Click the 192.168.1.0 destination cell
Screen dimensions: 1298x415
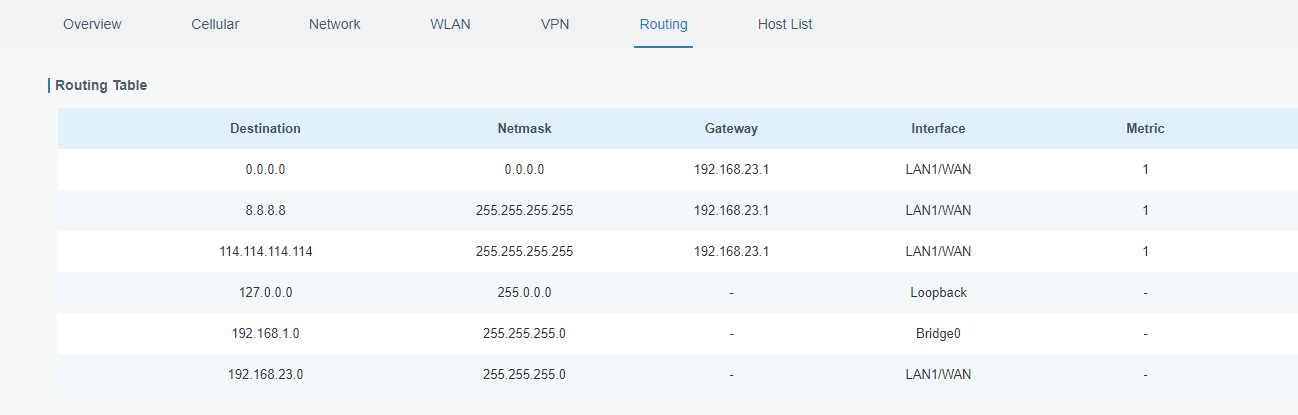point(265,334)
